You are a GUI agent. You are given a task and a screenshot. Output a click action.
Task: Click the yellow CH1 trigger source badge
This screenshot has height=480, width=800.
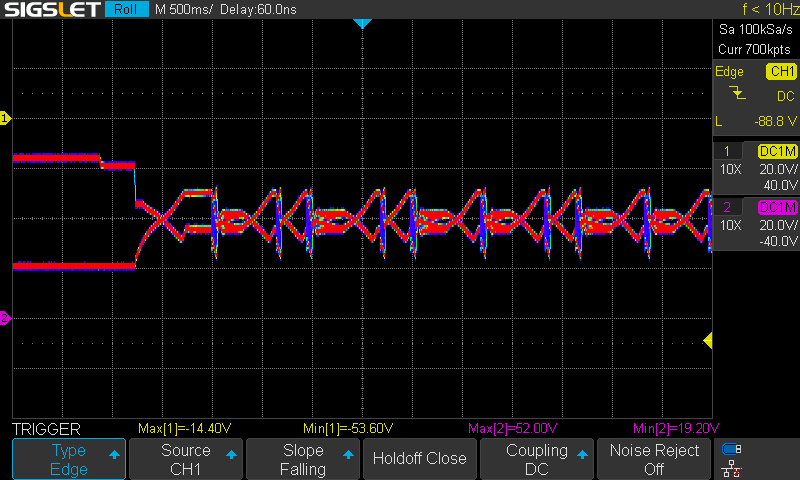[781, 71]
